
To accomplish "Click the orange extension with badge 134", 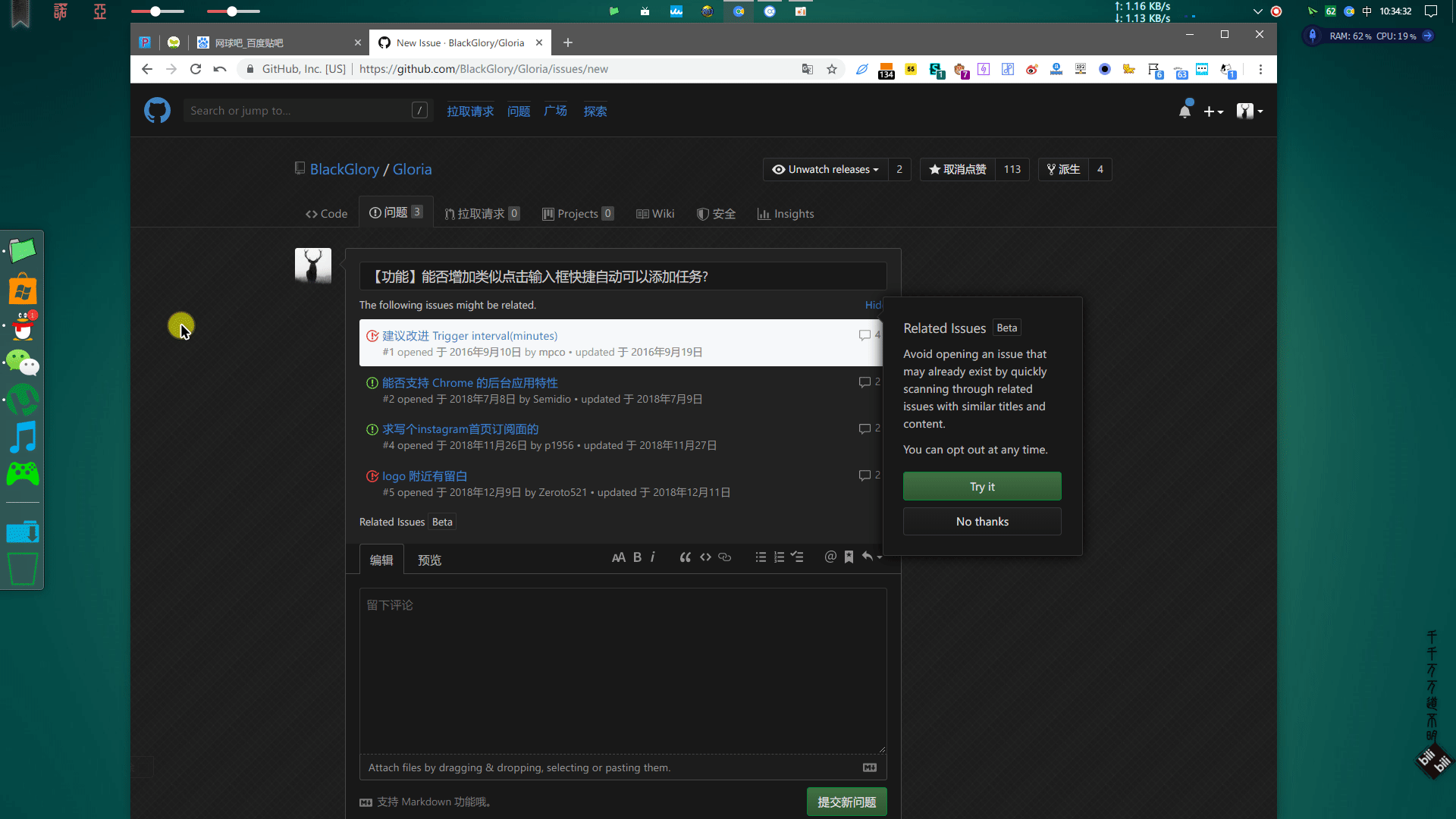I will (886, 71).
